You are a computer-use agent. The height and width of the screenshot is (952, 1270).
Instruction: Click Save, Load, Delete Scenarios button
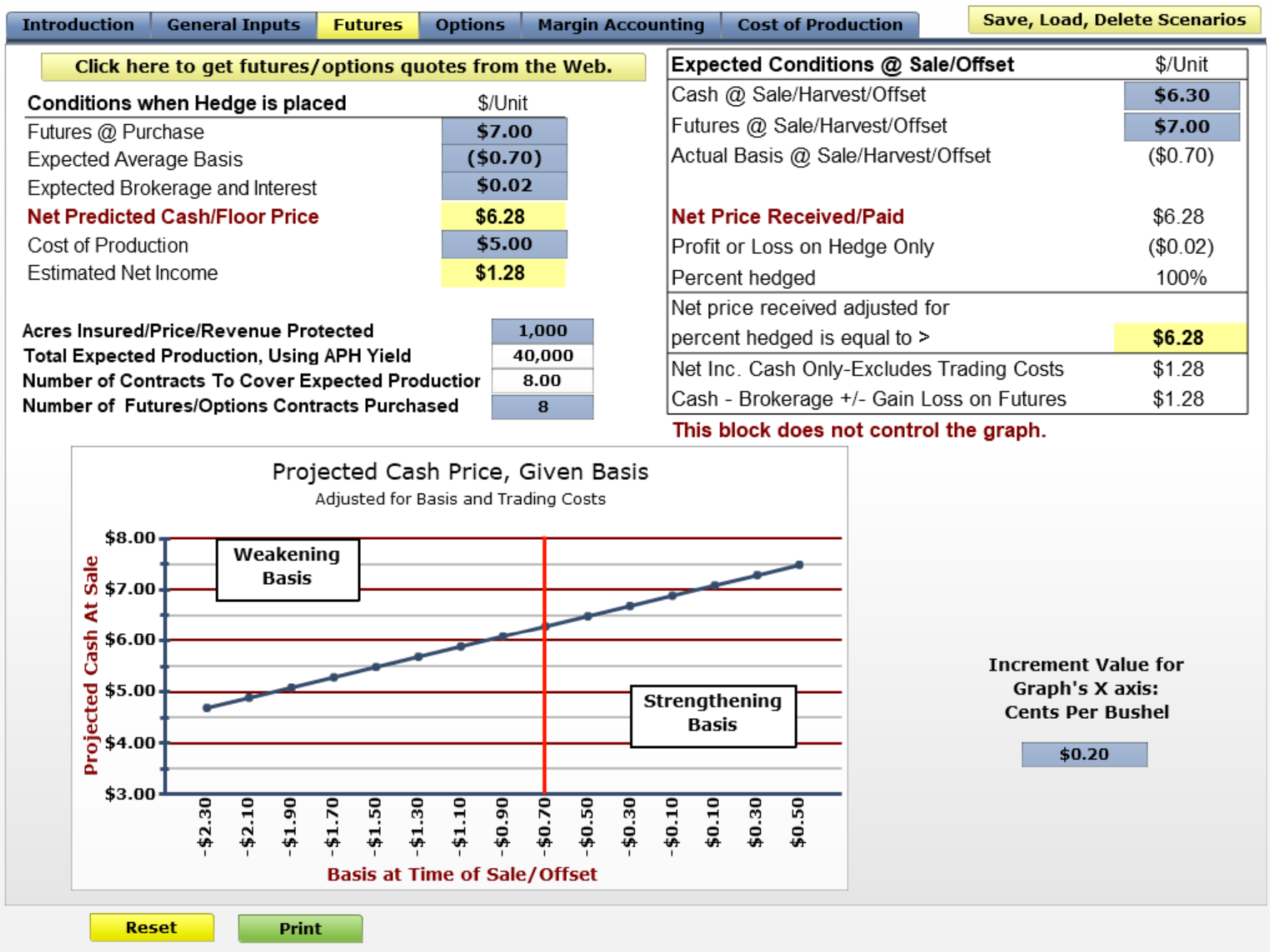[x=1114, y=20]
